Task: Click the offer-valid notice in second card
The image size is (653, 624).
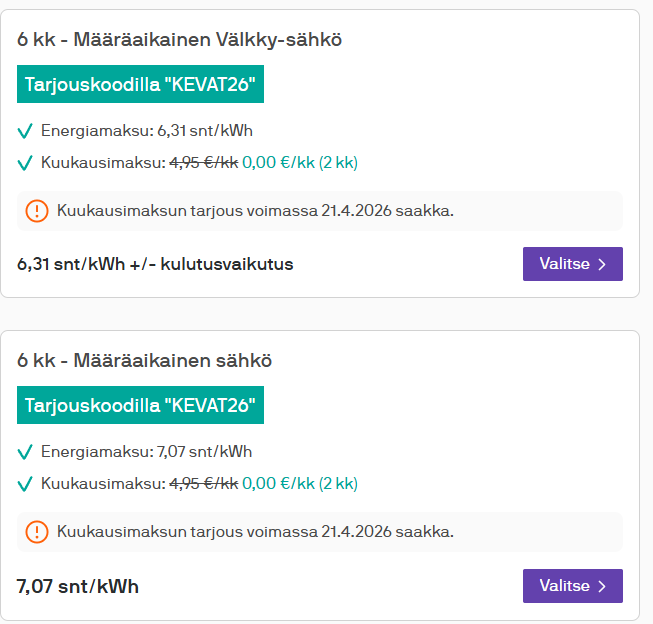Action: click(x=255, y=532)
